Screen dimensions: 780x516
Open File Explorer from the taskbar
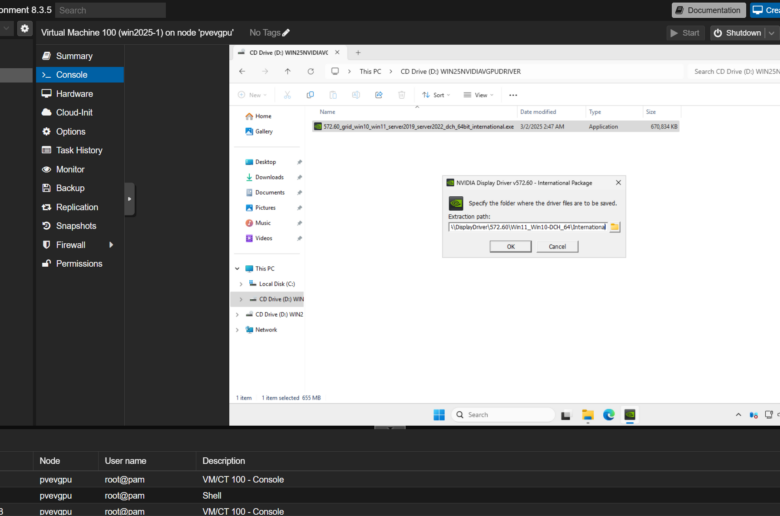pos(588,415)
